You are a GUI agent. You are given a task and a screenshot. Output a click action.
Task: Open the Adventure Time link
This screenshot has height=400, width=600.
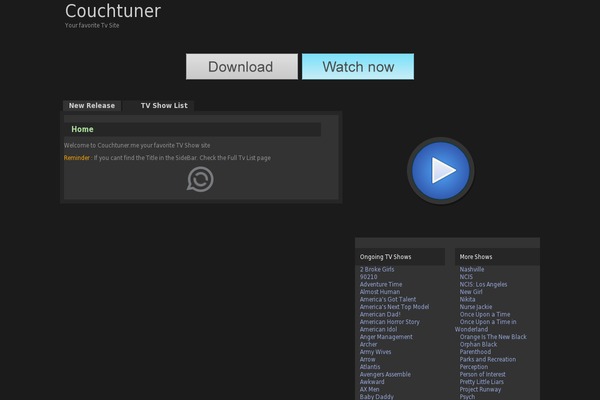(381, 284)
